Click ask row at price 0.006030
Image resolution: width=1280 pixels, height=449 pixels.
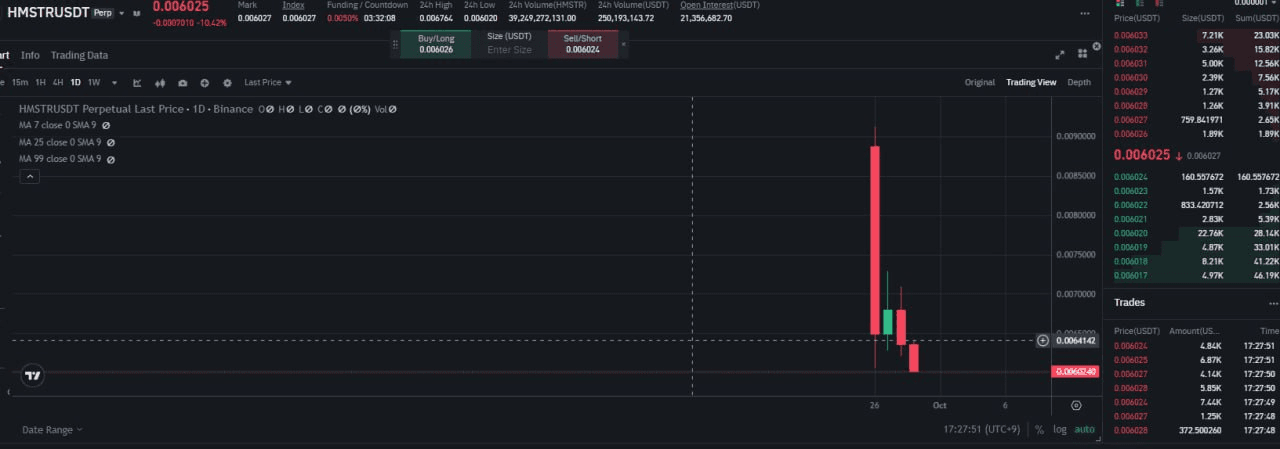pyautogui.click(x=1195, y=77)
